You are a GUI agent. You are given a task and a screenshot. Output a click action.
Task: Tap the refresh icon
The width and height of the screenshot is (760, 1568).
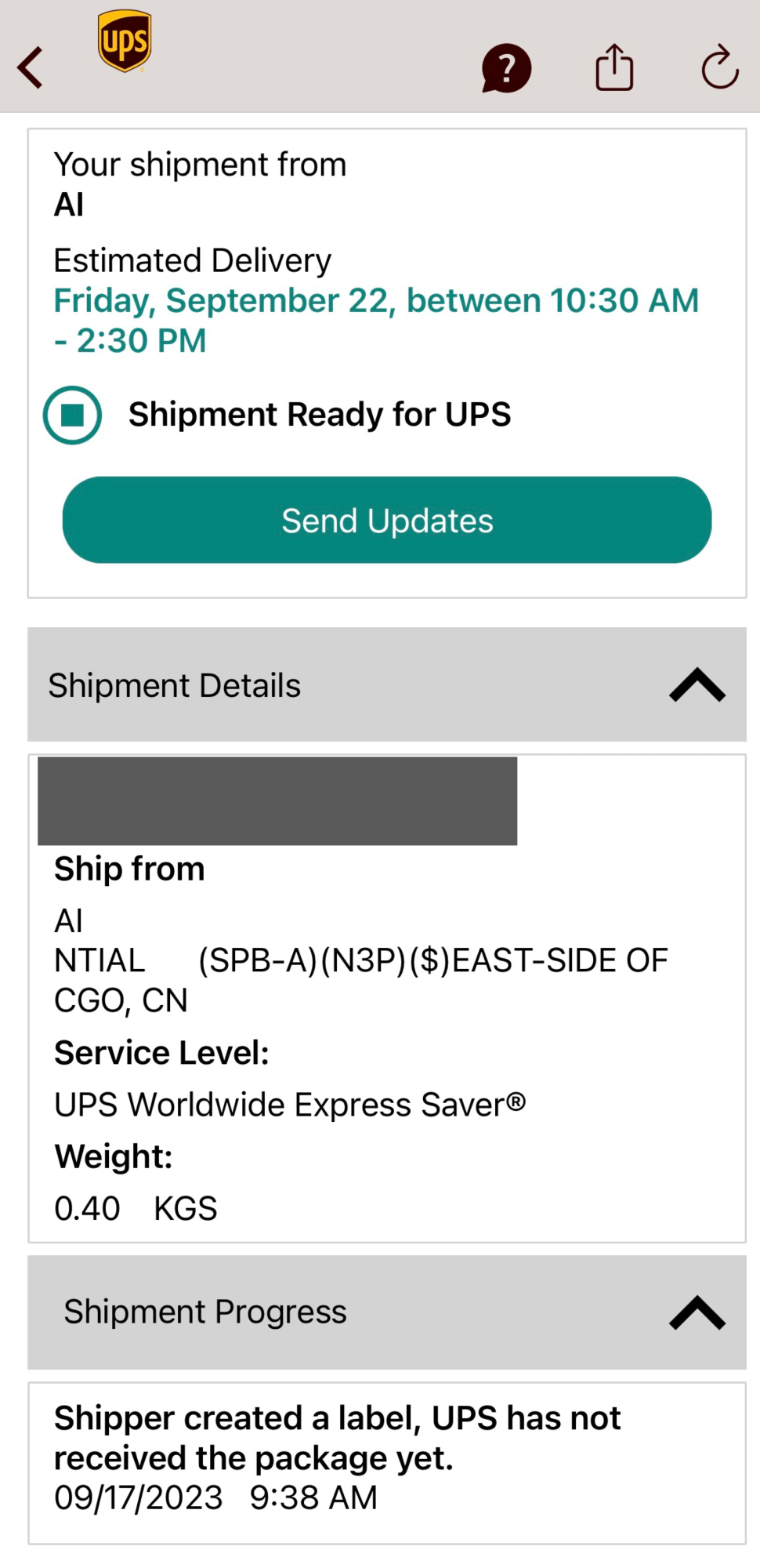[x=719, y=67]
